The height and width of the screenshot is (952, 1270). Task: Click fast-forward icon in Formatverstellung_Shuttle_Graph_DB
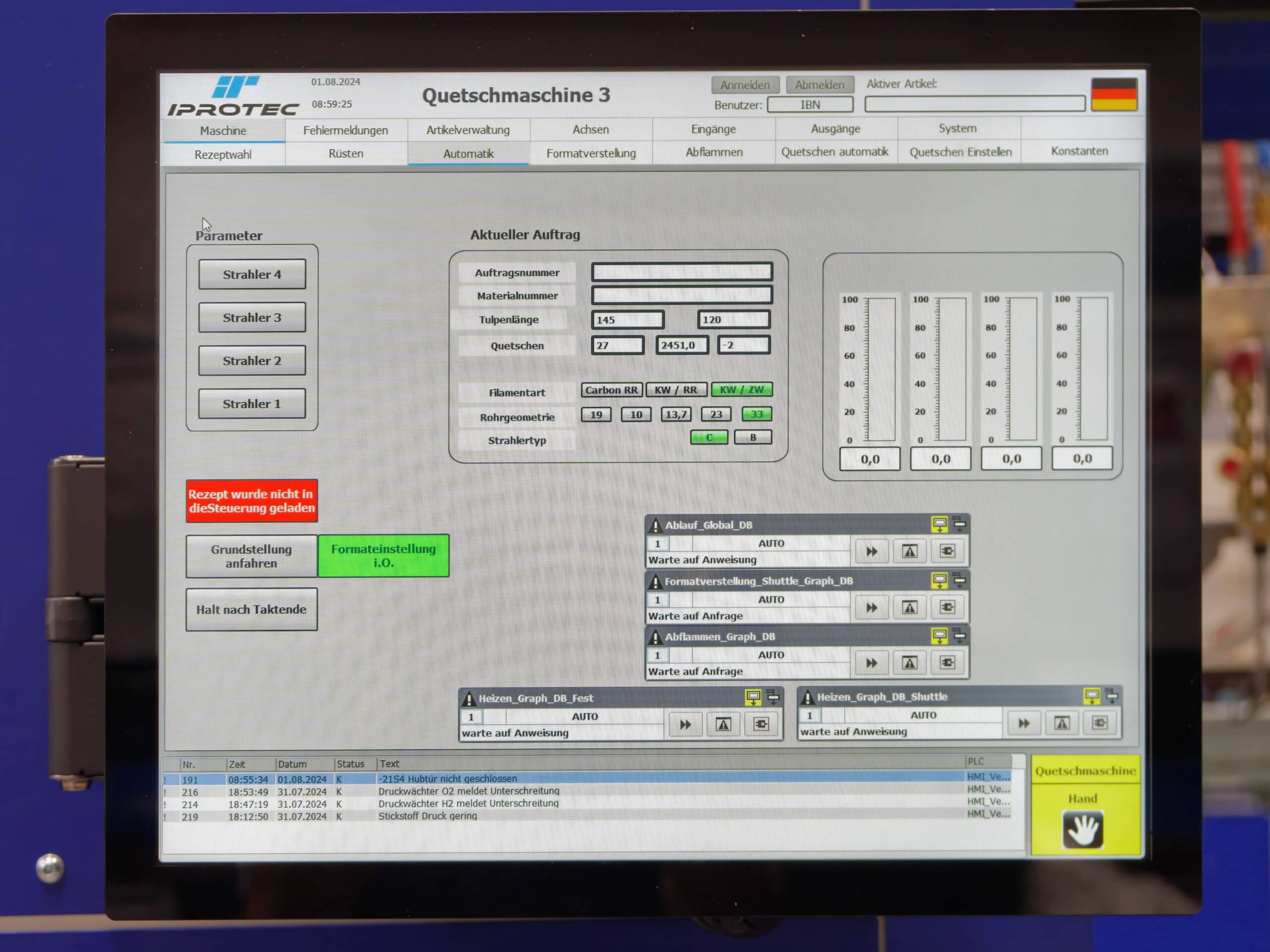pyautogui.click(x=872, y=607)
